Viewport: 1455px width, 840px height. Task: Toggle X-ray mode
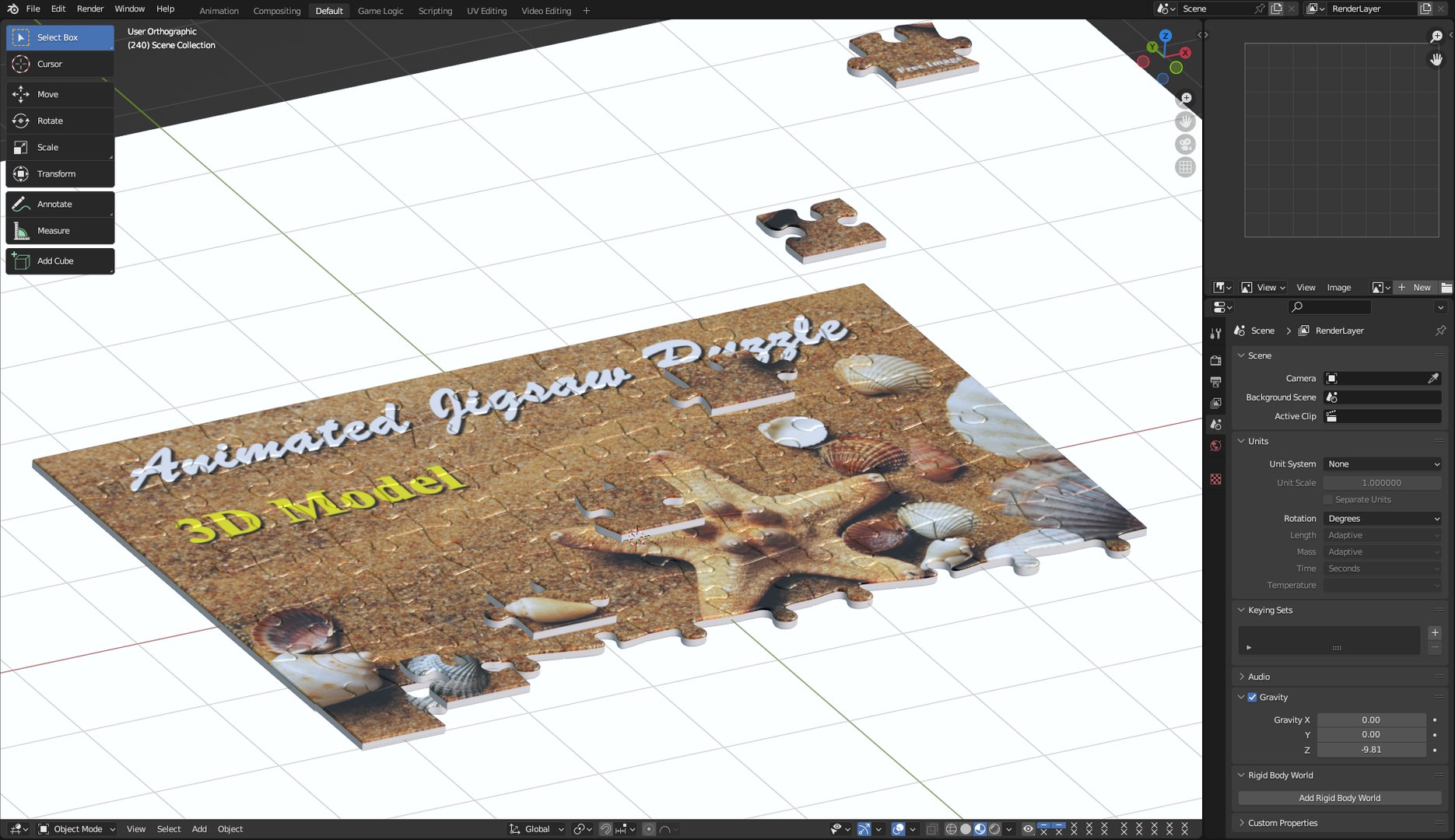(x=932, y=829)
